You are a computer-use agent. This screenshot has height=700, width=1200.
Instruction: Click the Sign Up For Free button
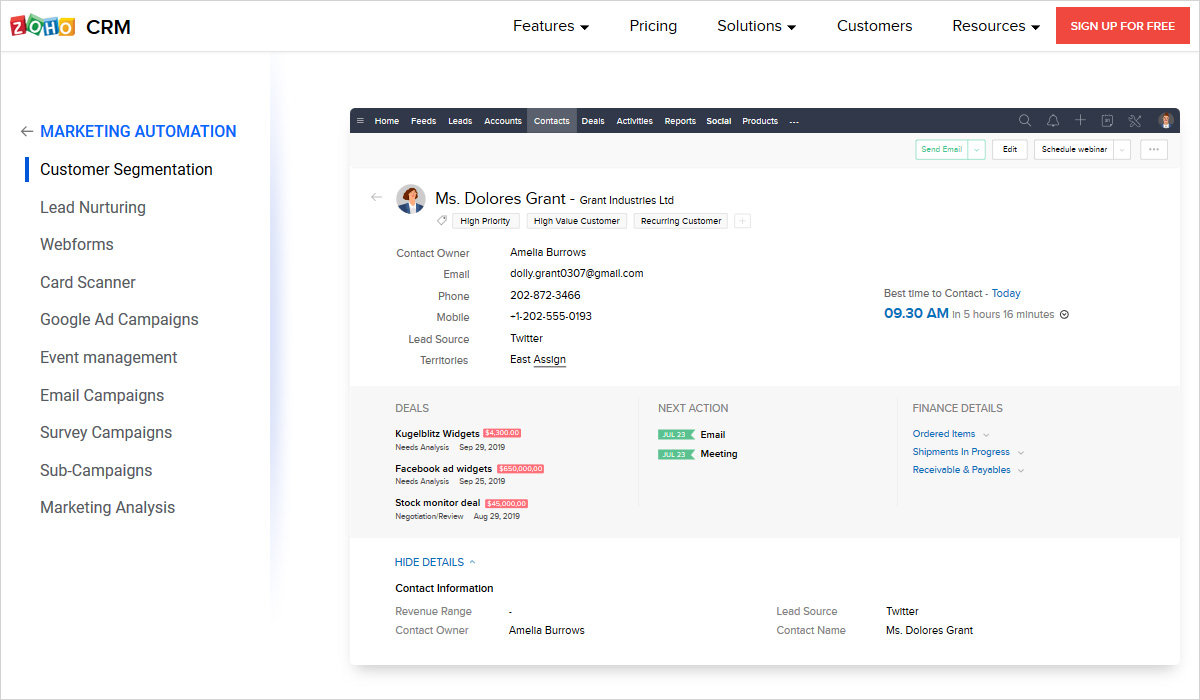[1122, 26]
